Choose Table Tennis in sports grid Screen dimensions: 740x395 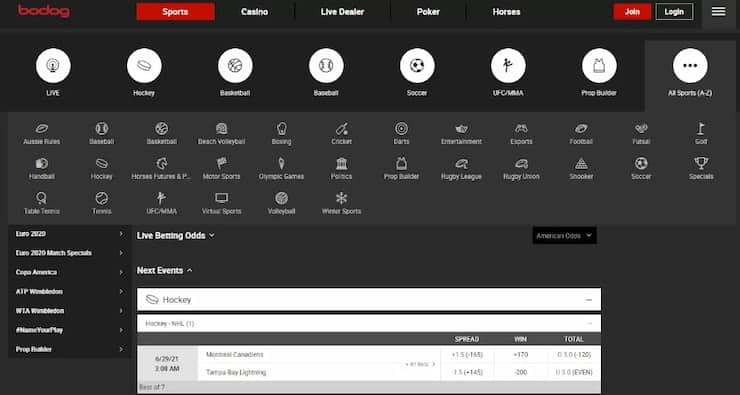click(42, 204)
